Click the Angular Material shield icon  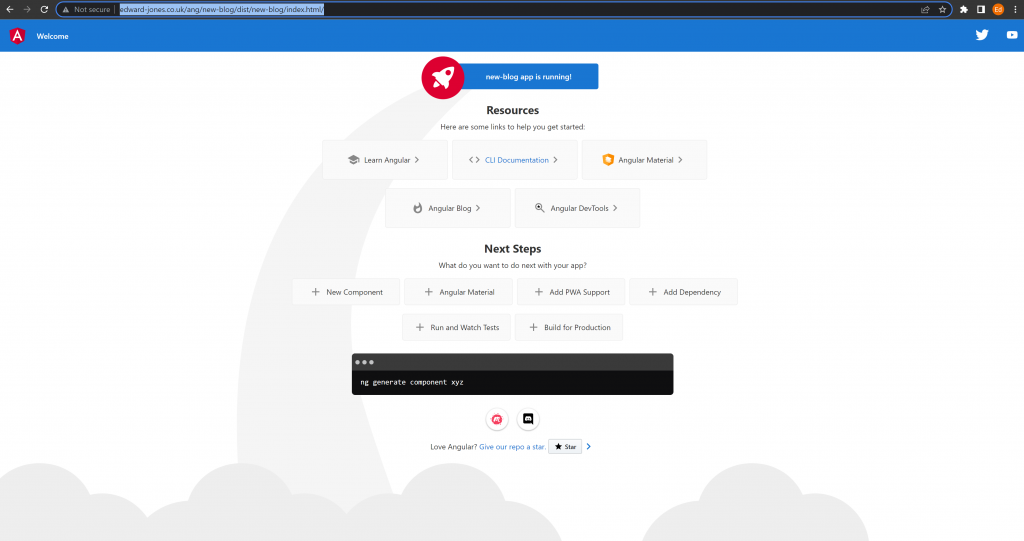coord(608,159)
